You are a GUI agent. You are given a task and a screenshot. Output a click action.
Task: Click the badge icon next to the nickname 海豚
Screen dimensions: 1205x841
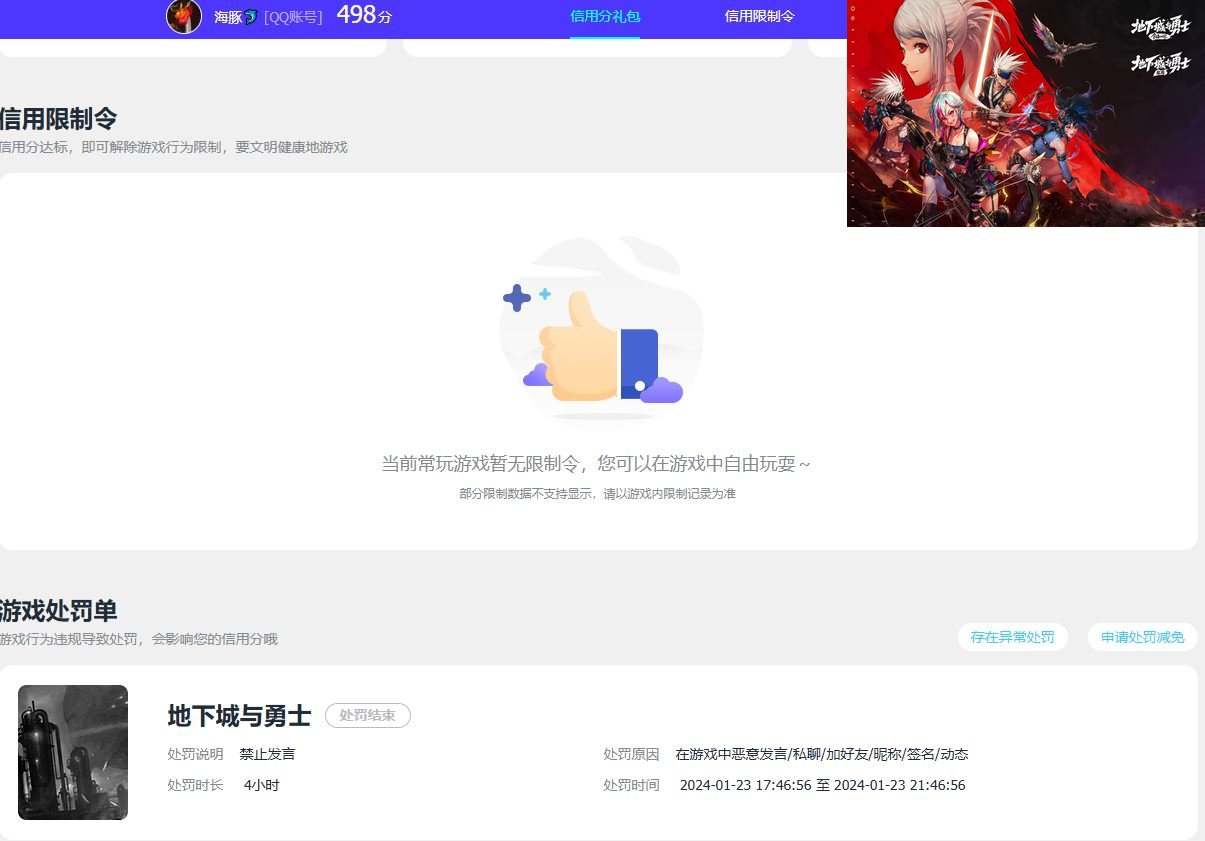tap(251, 17)
